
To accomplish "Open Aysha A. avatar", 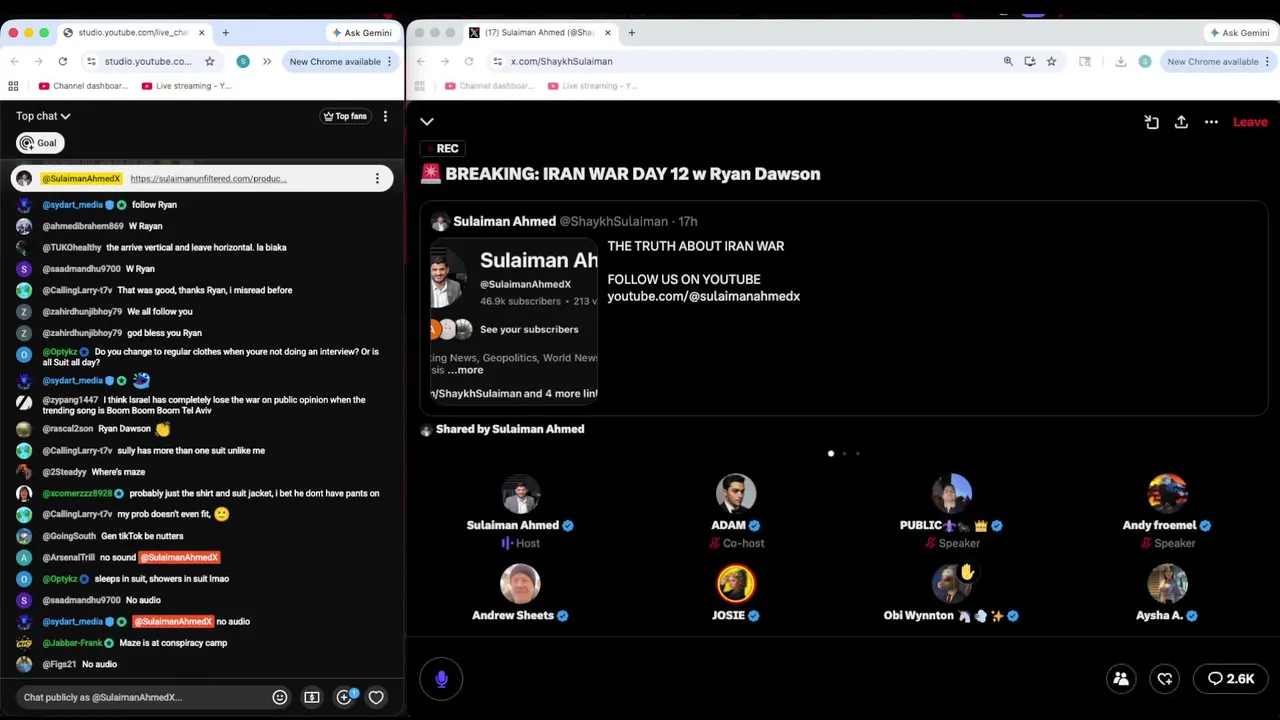I will tap(1167, 584).
